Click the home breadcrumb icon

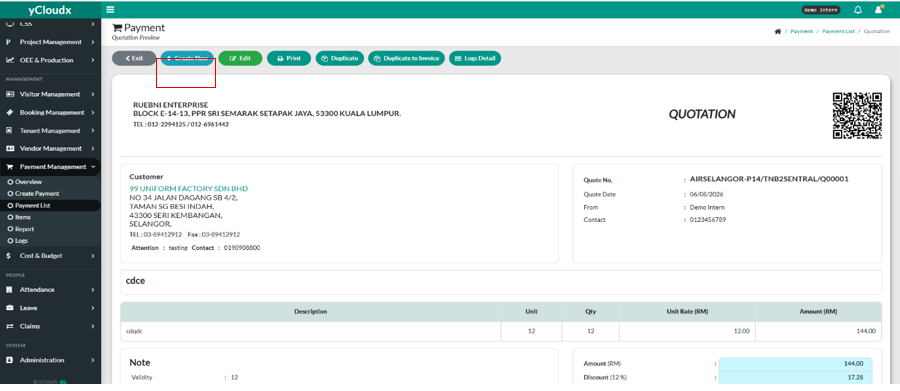pos(778,32)
